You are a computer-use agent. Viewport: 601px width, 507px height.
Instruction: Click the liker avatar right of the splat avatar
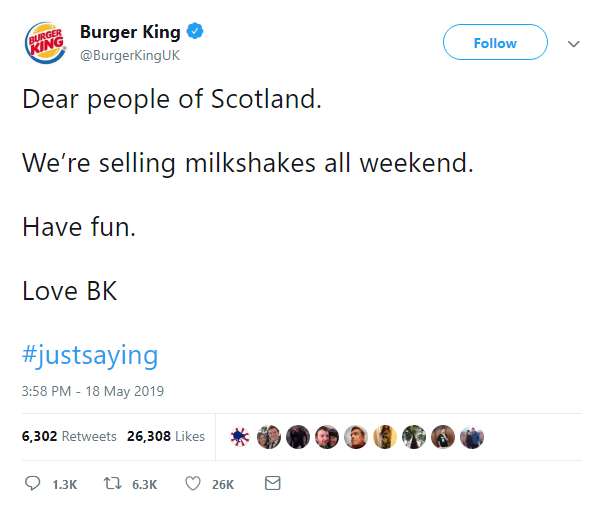tap(268, 437)
